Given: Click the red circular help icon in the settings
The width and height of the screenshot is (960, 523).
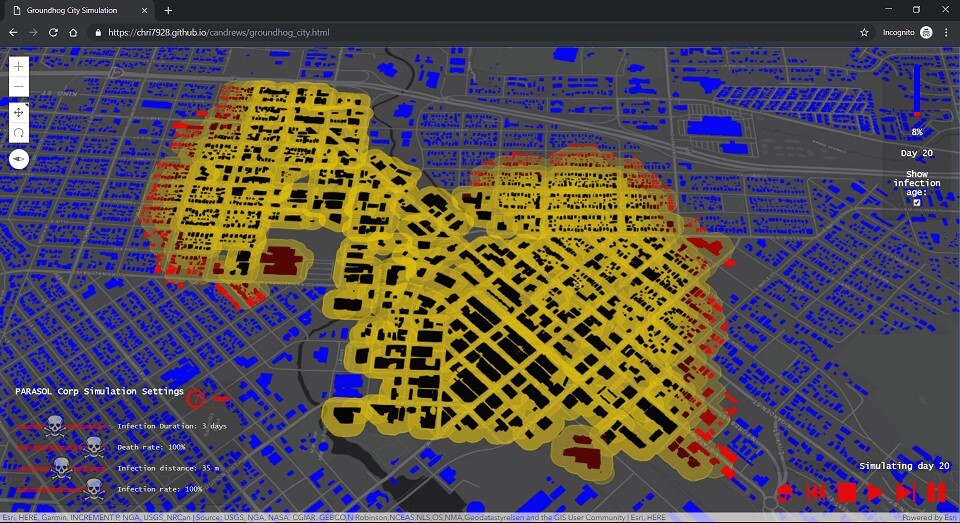Looking at the screenshot, I should (x=195, y=399).
